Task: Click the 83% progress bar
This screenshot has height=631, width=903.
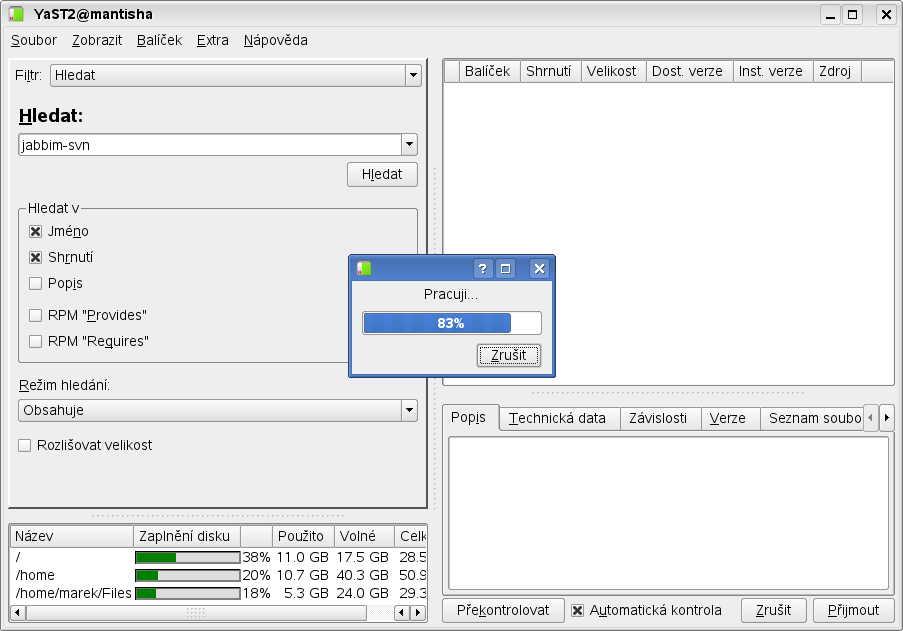Action: coord(452,323)
